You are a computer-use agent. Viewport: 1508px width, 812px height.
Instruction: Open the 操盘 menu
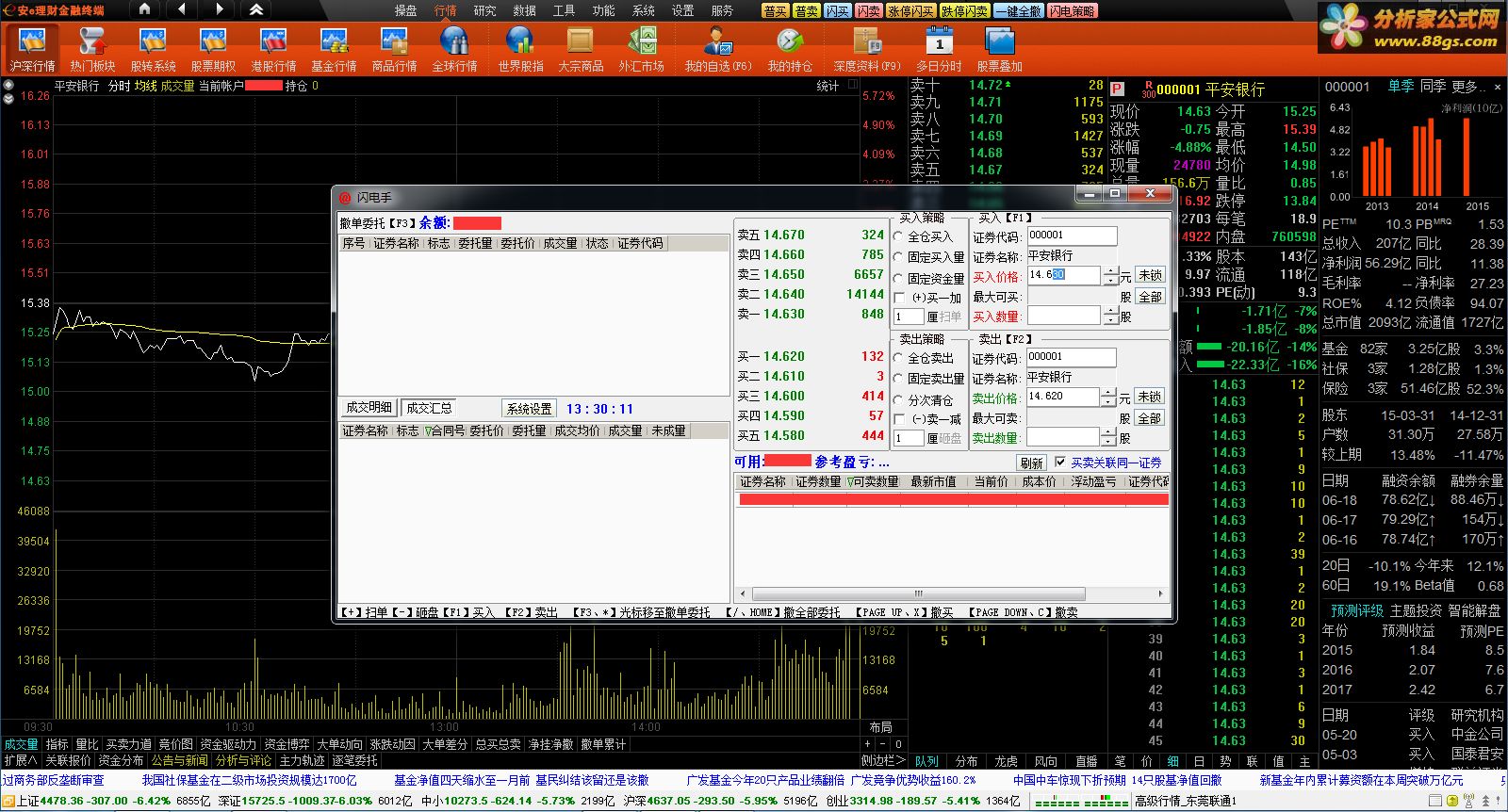[x=405, y=10]
